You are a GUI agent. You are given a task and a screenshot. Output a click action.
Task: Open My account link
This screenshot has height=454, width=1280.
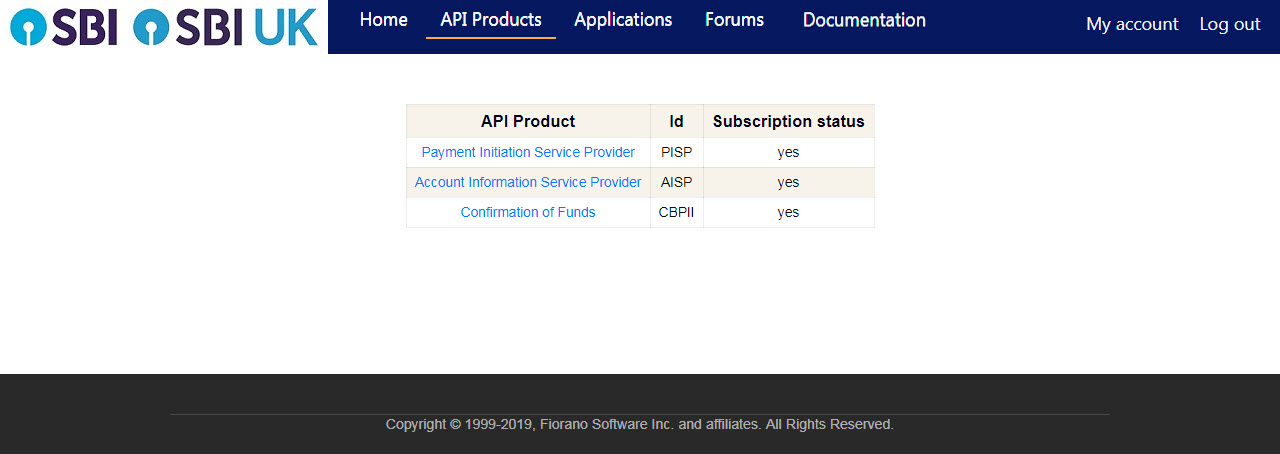click(1132, 24)
